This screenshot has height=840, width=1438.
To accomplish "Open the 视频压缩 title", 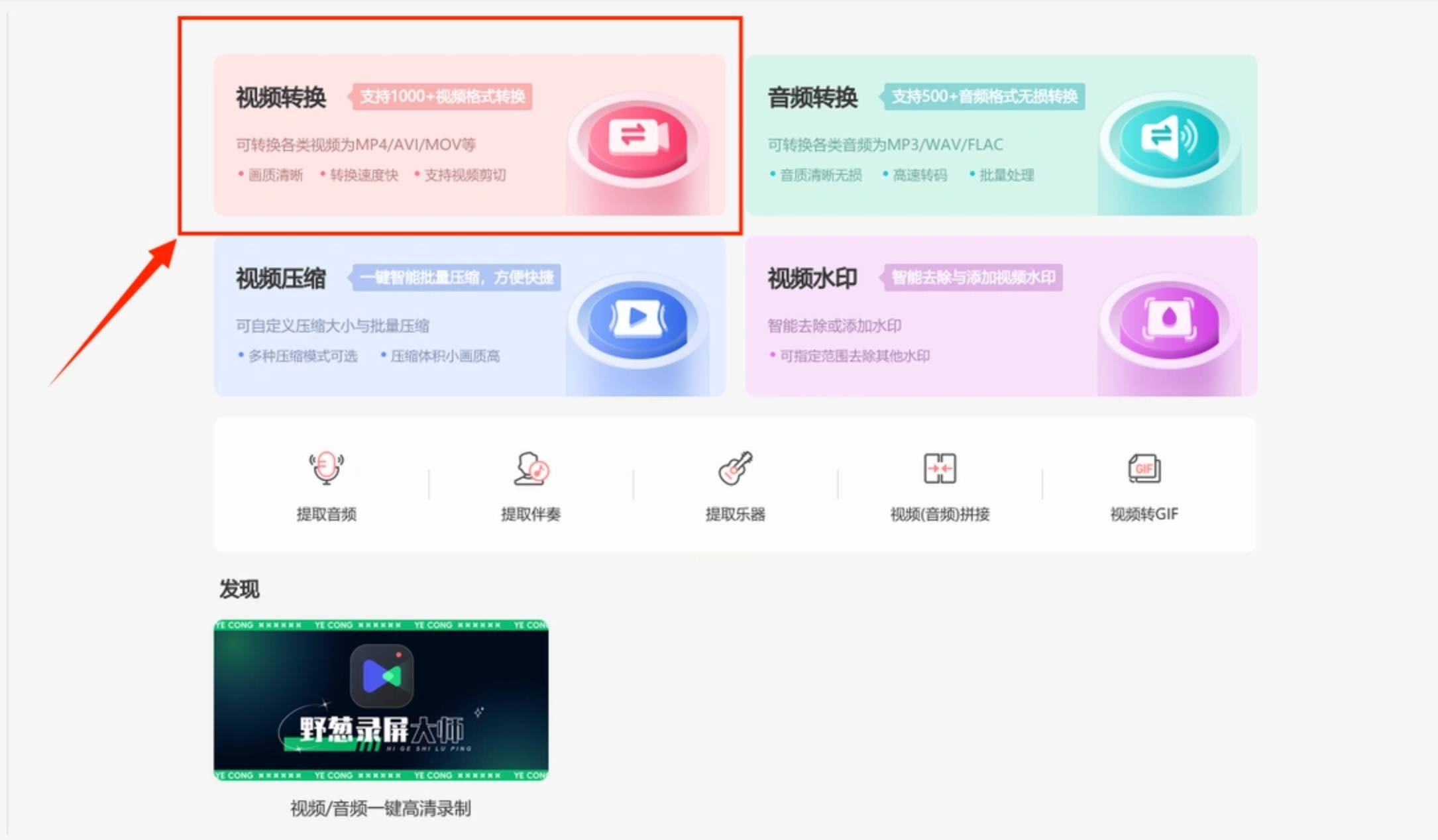I will (x=281, y=278).
